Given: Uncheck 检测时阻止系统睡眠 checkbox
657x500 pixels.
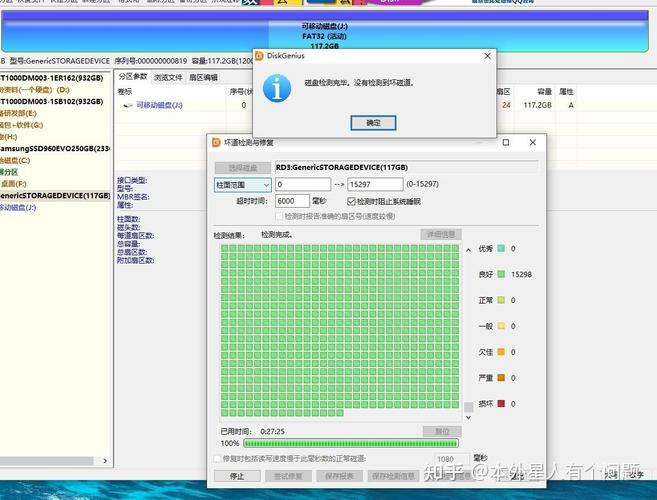Looking at the screenshot, I should pyautogui.click(x=351, y=202).
